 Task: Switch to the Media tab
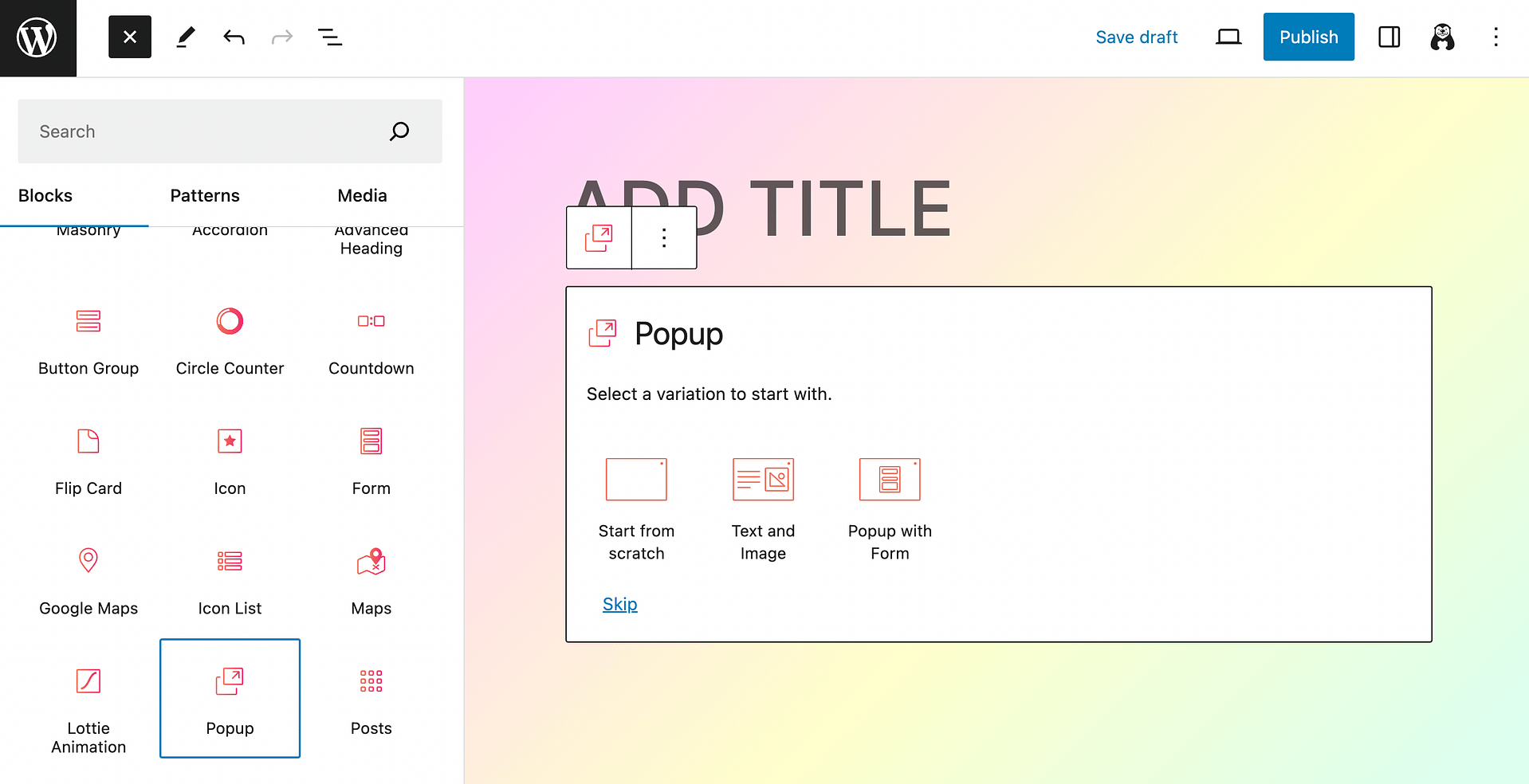pos(362,195)
